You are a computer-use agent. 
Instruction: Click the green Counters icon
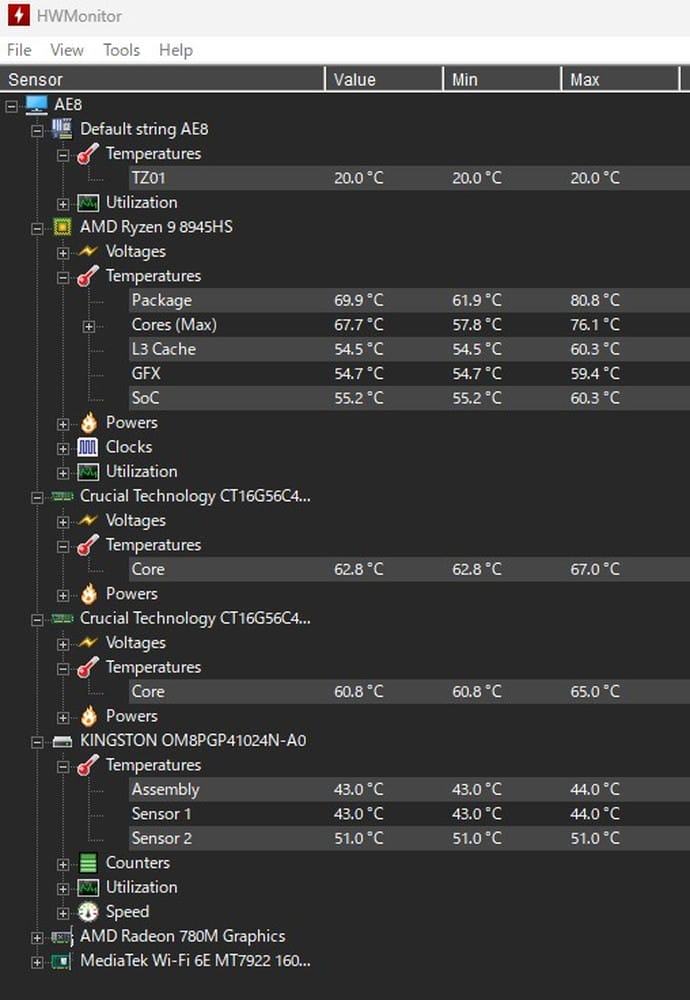[x=88, y=863]
